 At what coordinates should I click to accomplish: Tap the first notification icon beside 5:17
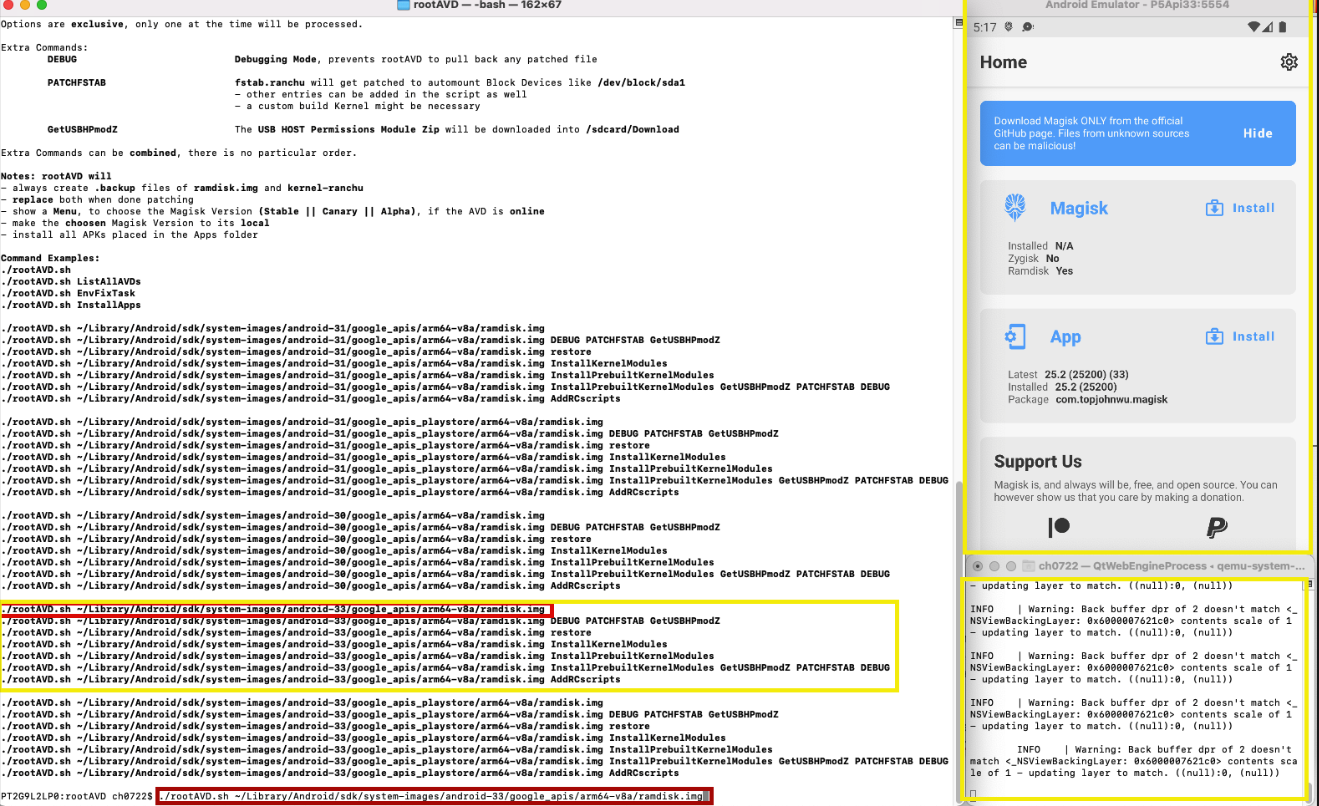pos(1010,27)
